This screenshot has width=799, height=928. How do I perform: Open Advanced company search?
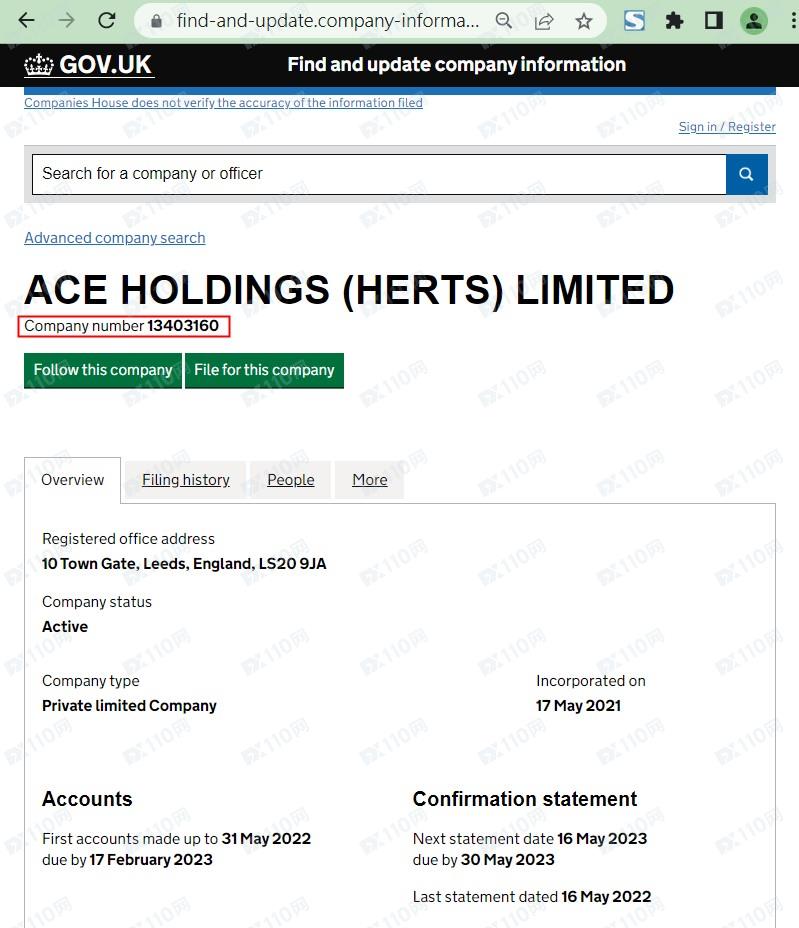114,238
